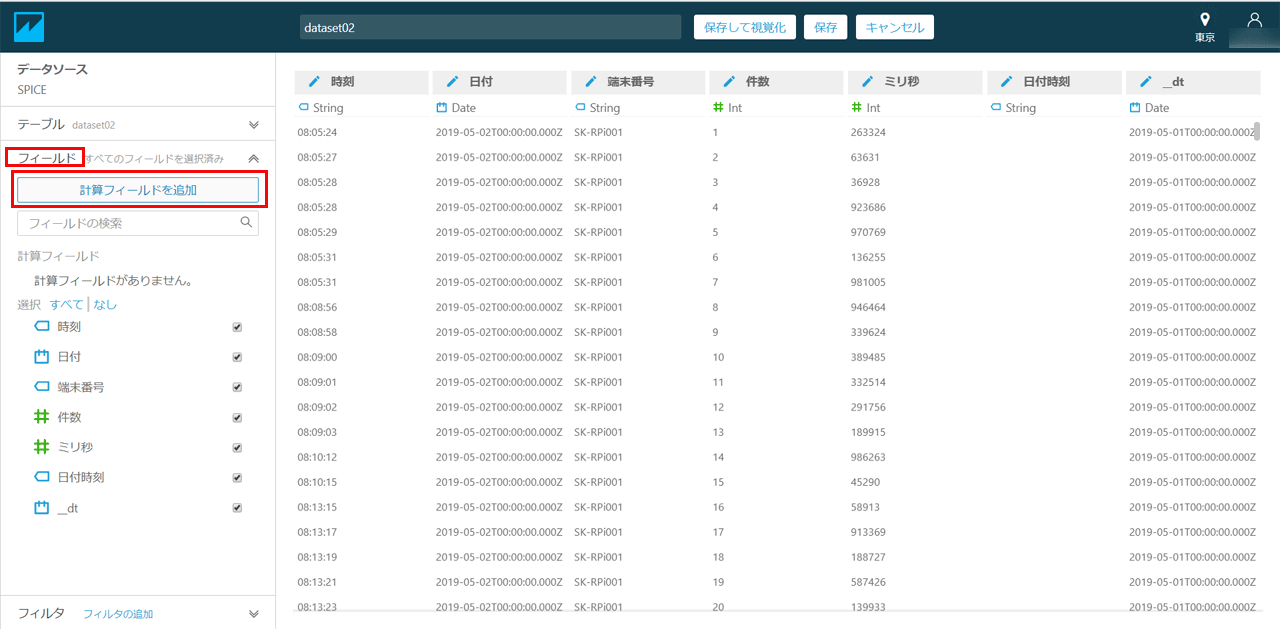Uncheck the ミリ秒 field checkbox

237,447
